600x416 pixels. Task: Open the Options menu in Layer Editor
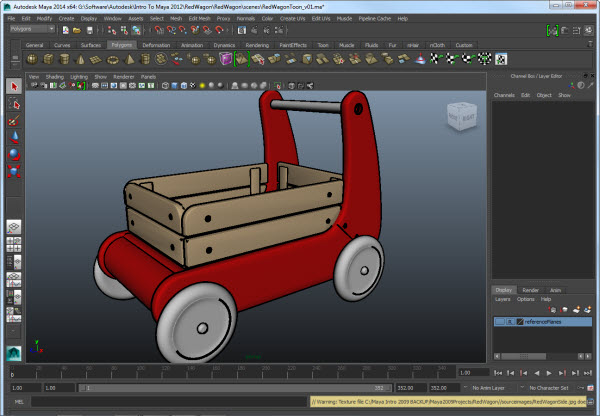tap(525, 299)
